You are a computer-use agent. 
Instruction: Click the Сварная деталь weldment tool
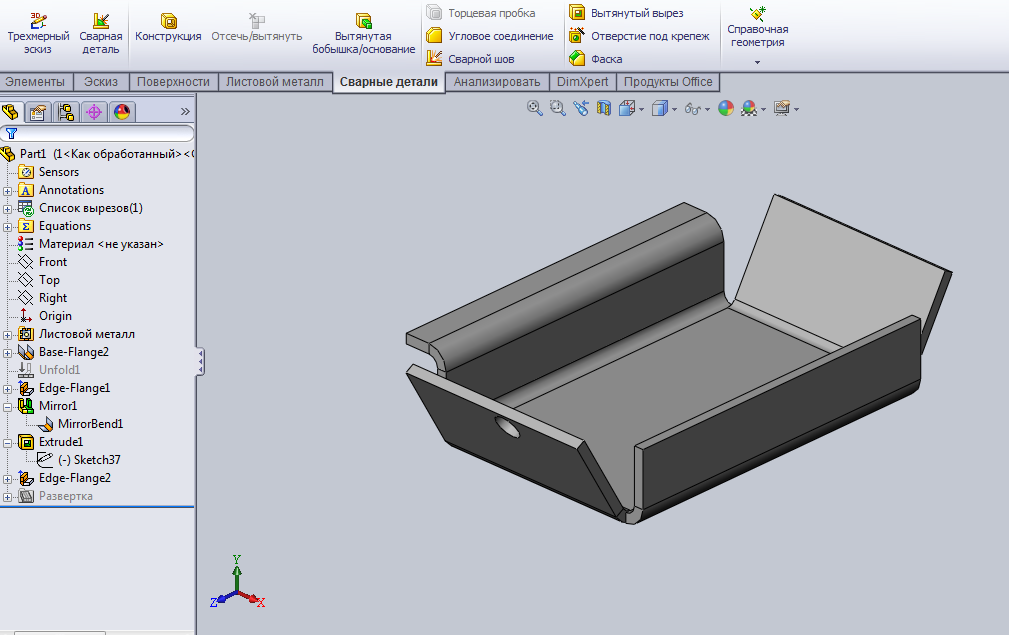(x=100, y=33)
